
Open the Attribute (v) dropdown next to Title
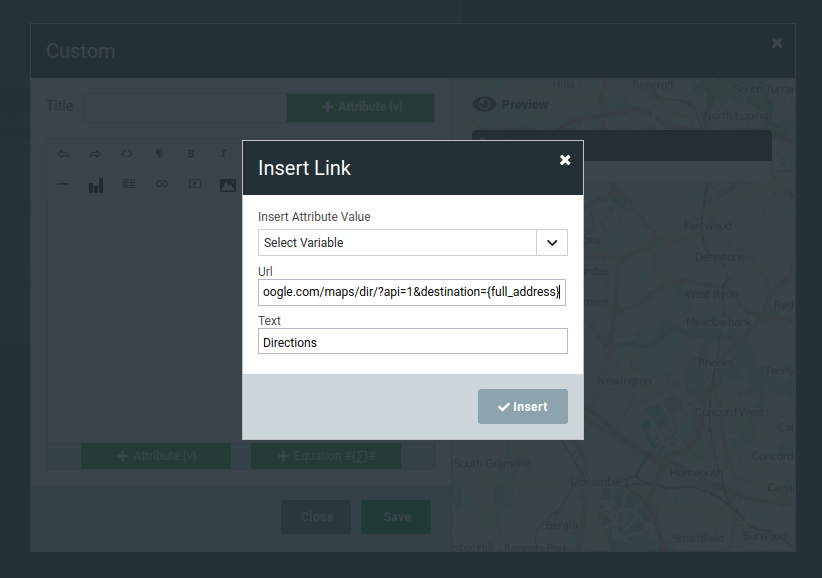pos(360,107)
